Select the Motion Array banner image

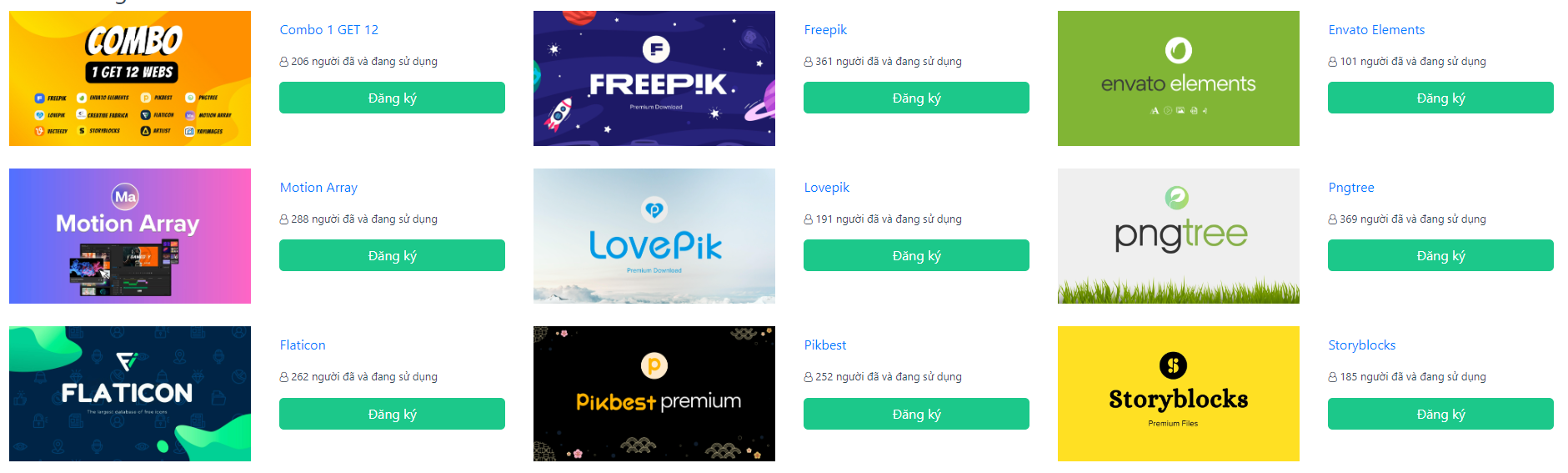(130, 236)
